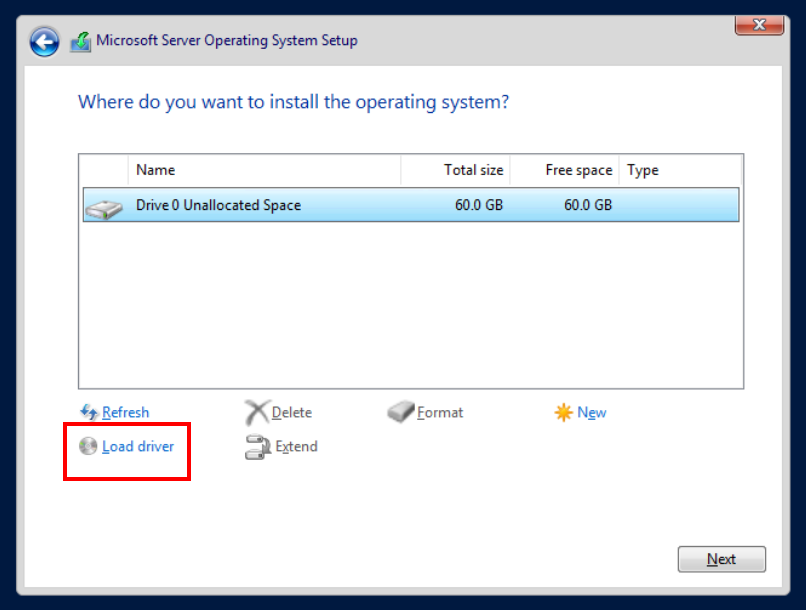Click the Refresh arrows icon
This screenshot has height=610, width=806.
pos(89,412)
